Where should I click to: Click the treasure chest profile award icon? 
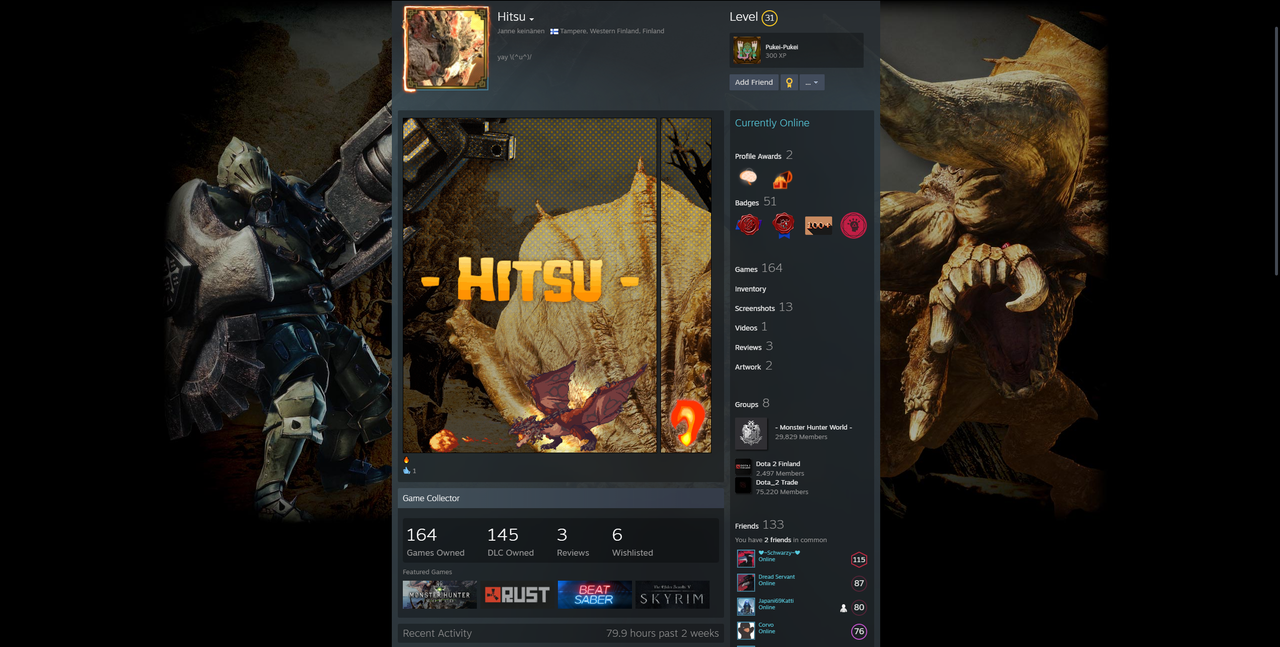pyautogui.click(x=782, y=179)
